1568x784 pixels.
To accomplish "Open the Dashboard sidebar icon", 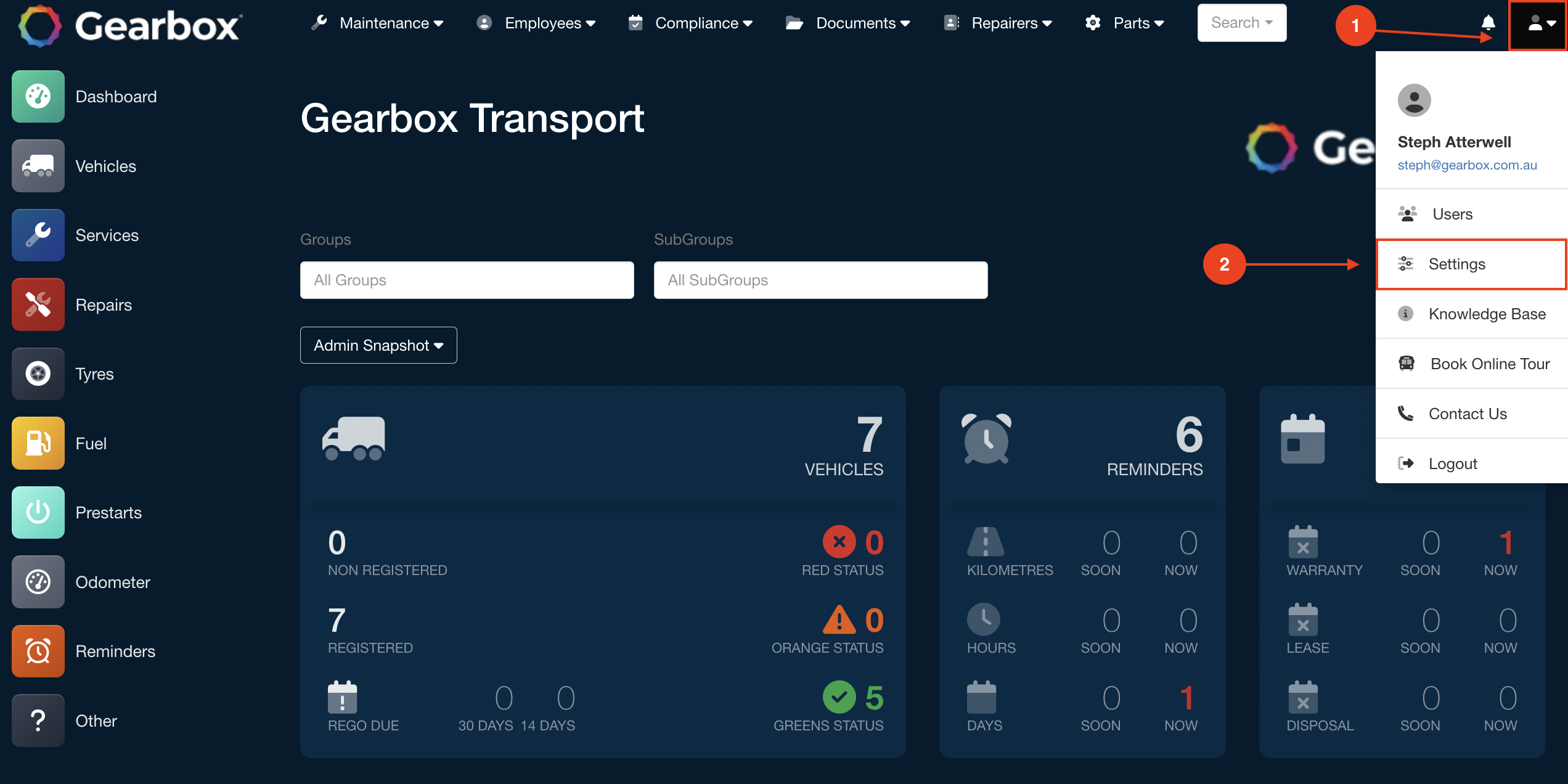I will (x=38, y=97).
